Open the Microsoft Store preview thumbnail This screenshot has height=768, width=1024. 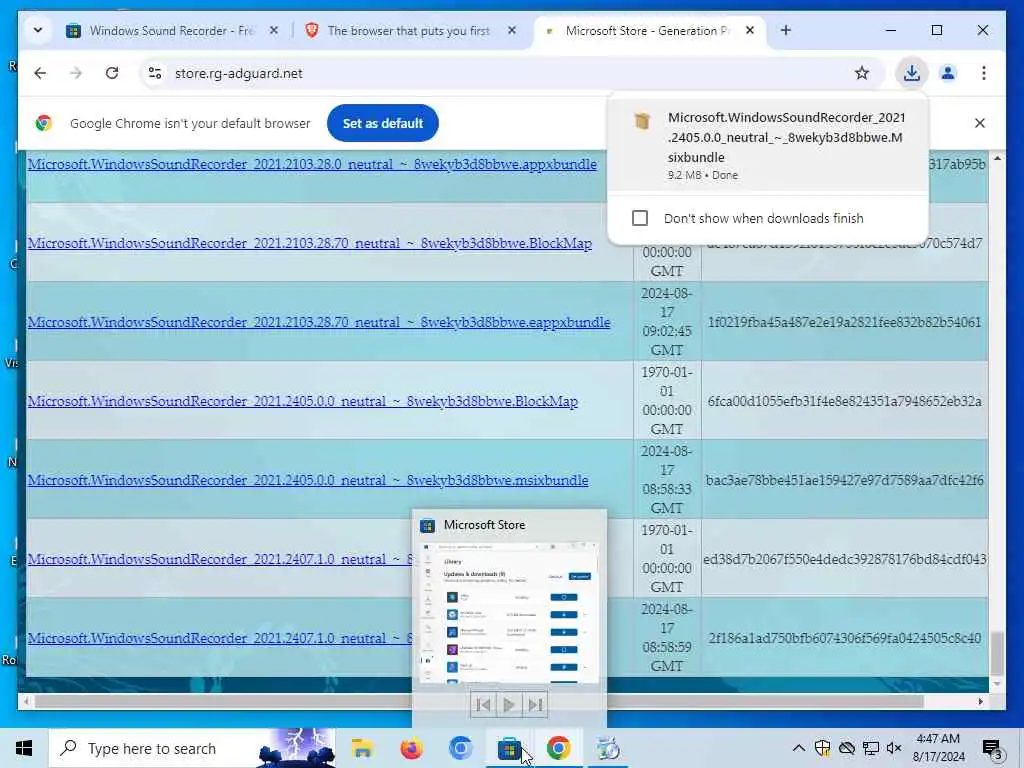point(509,613)
